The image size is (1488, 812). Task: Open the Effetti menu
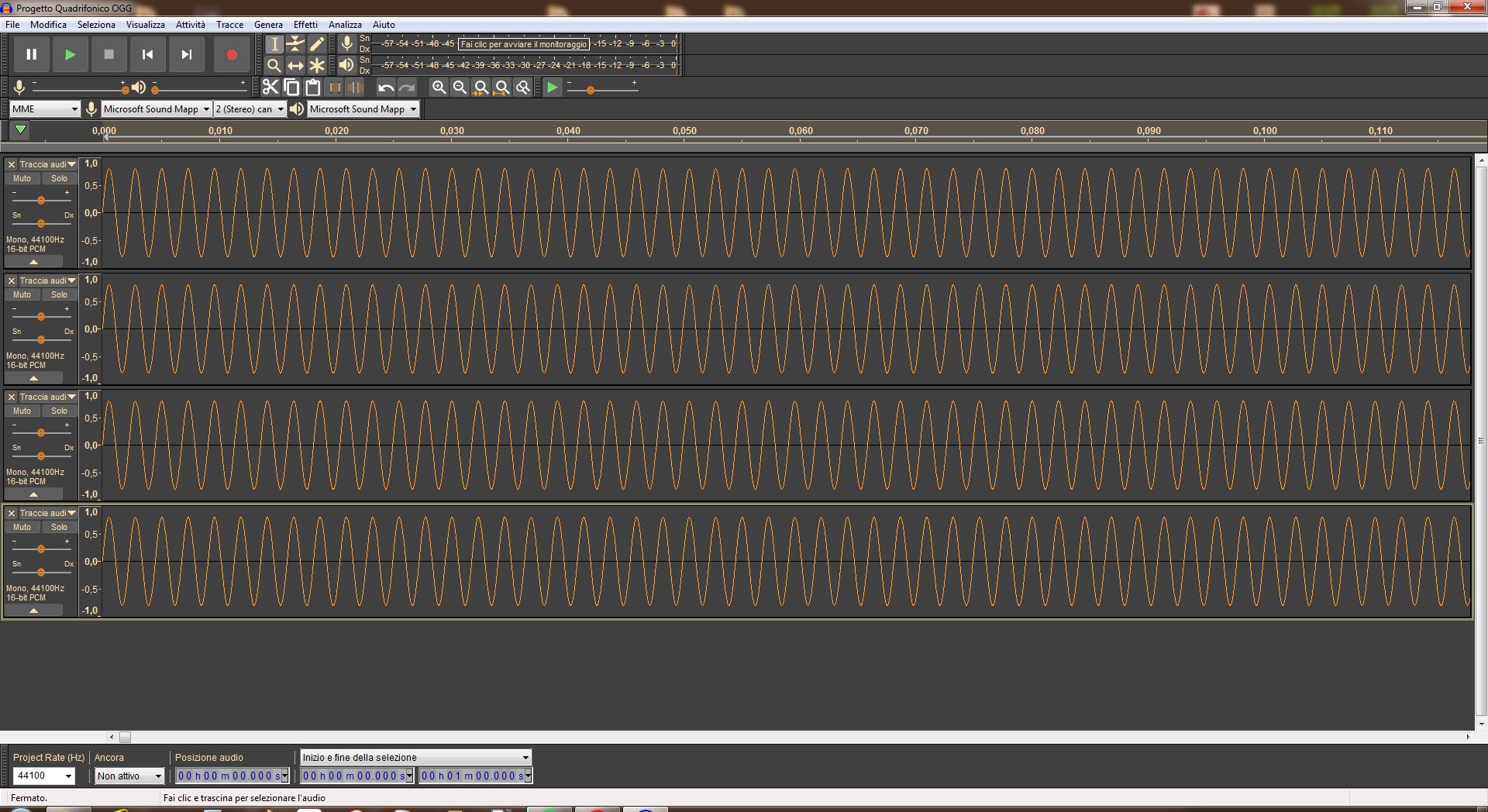click(x=305, y=25)
